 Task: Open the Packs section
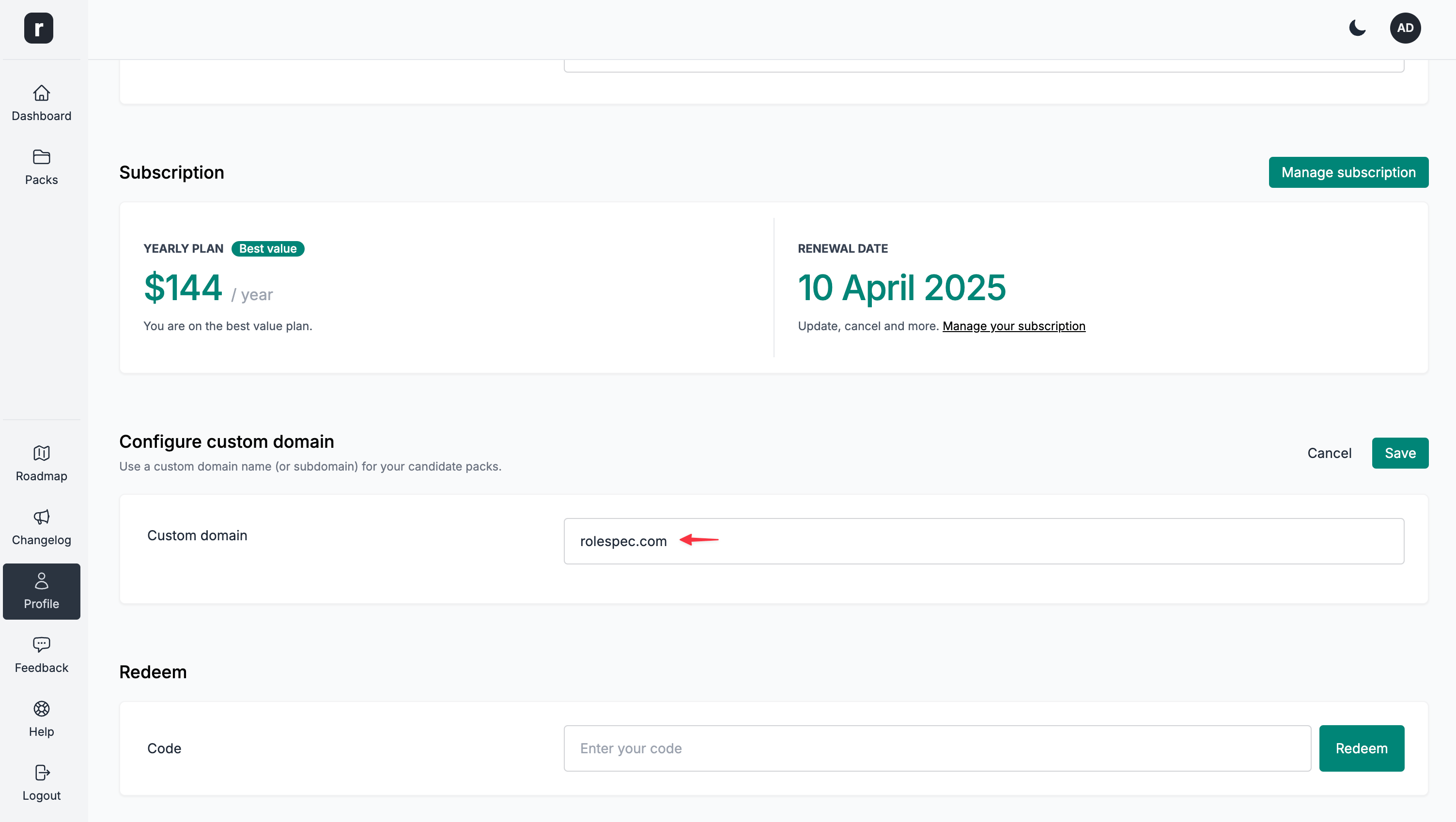pos(41,167)
